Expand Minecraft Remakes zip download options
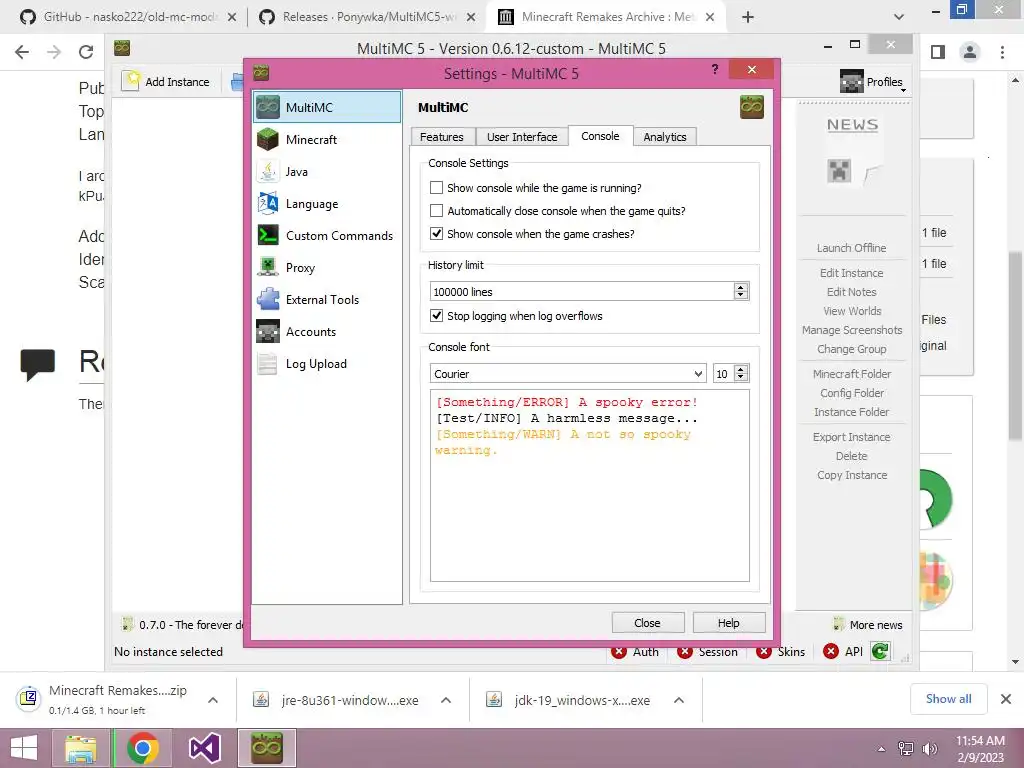This screenshot has height=768, width=1024. (x=213, y=700)
